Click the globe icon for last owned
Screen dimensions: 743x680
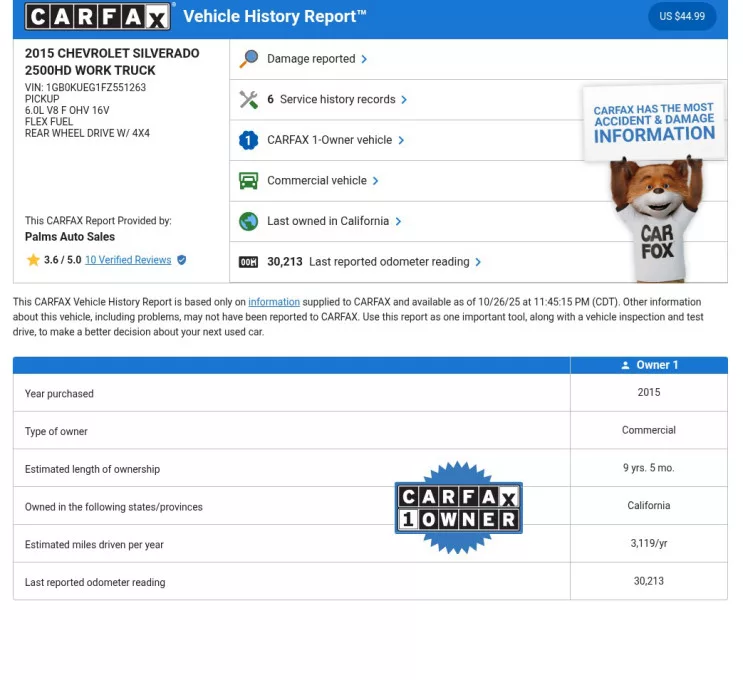[x=249, y=222]
